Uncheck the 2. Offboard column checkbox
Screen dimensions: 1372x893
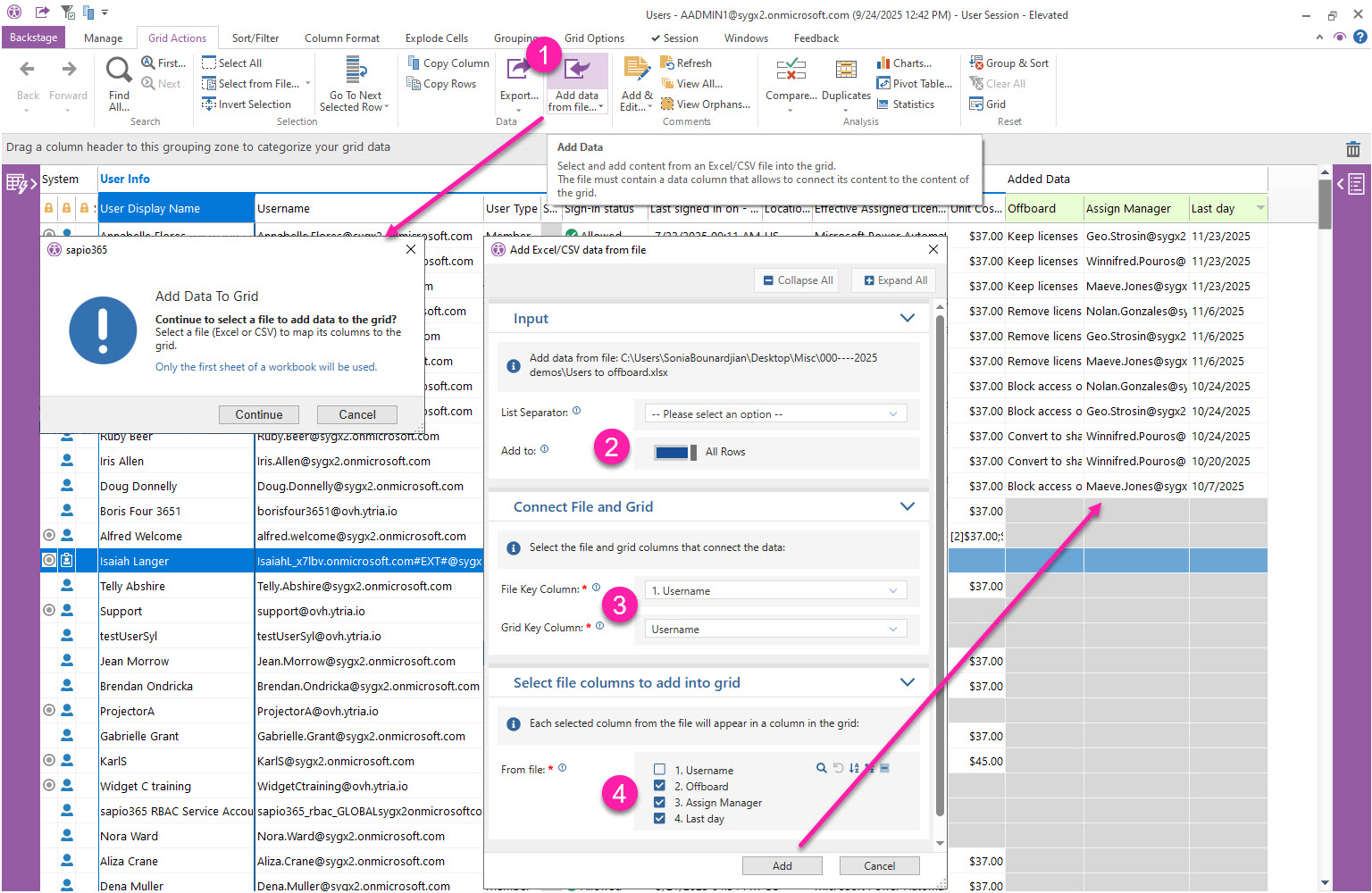click(659, 786)
